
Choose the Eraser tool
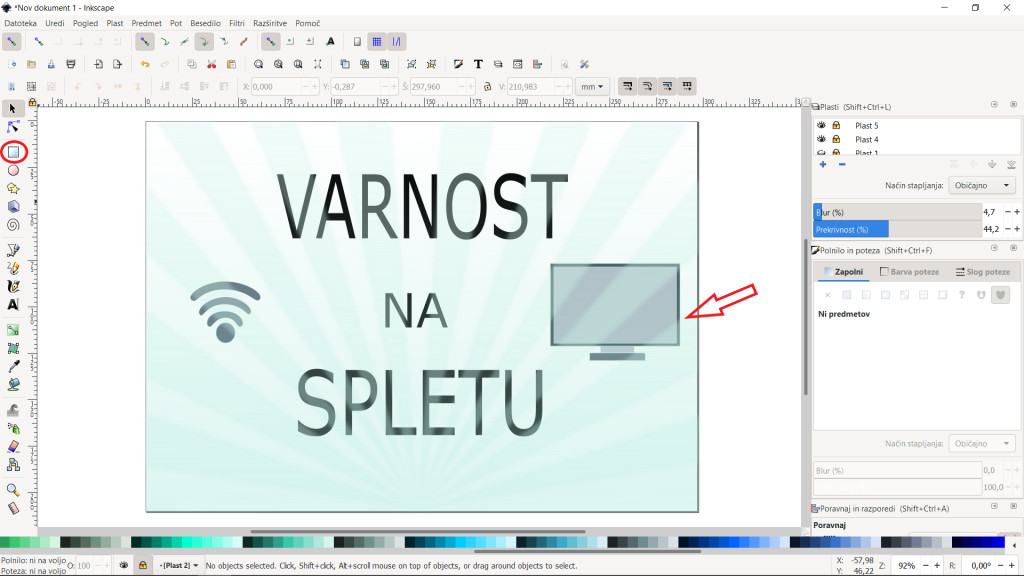click(x=13, y=447)
